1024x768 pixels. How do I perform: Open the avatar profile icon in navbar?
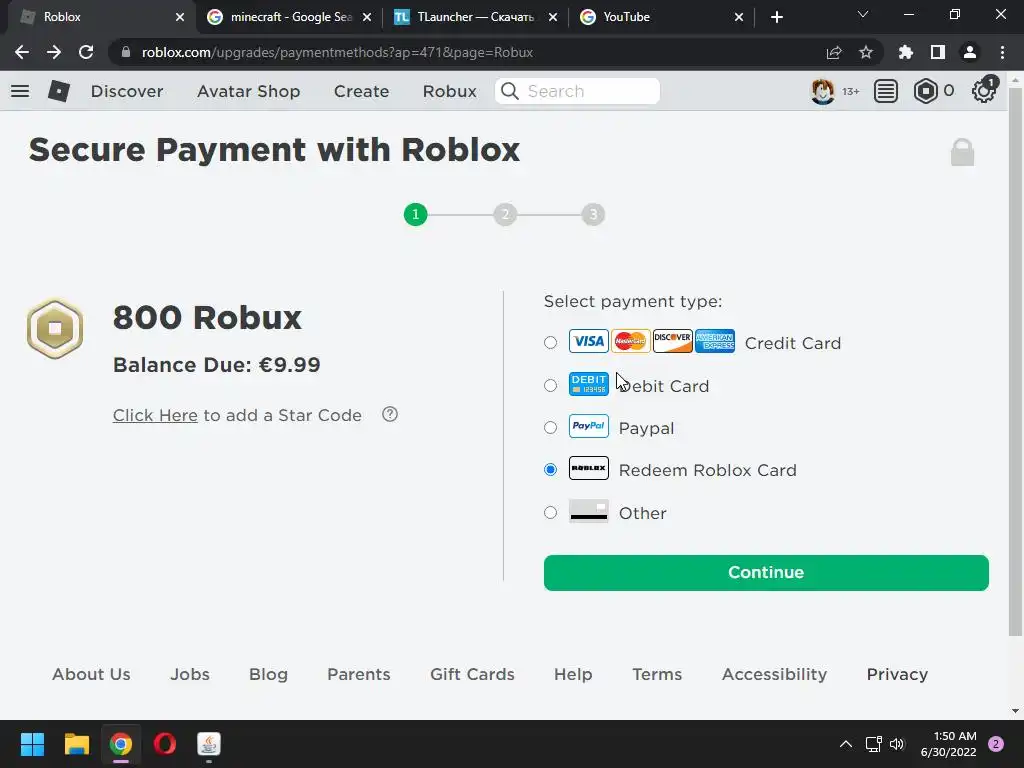tap(822, 91)
